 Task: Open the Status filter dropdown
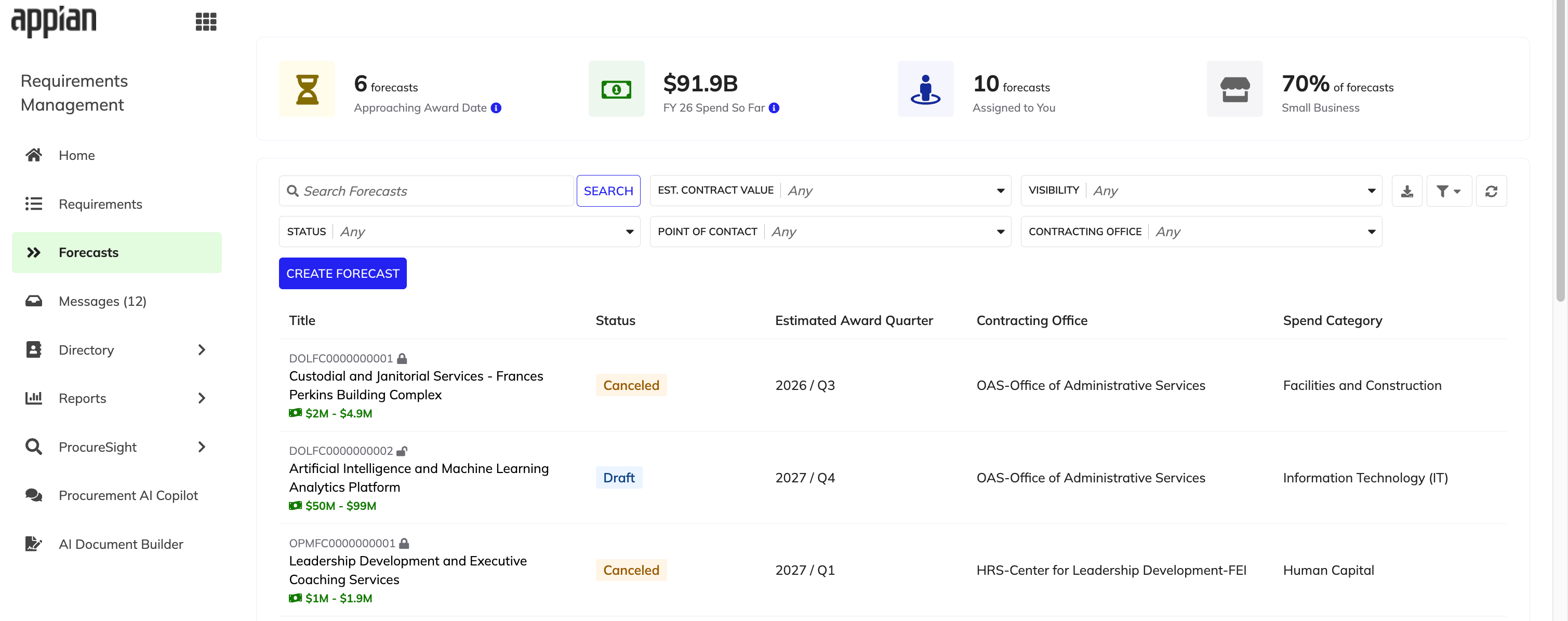click(x=460, y=232)
